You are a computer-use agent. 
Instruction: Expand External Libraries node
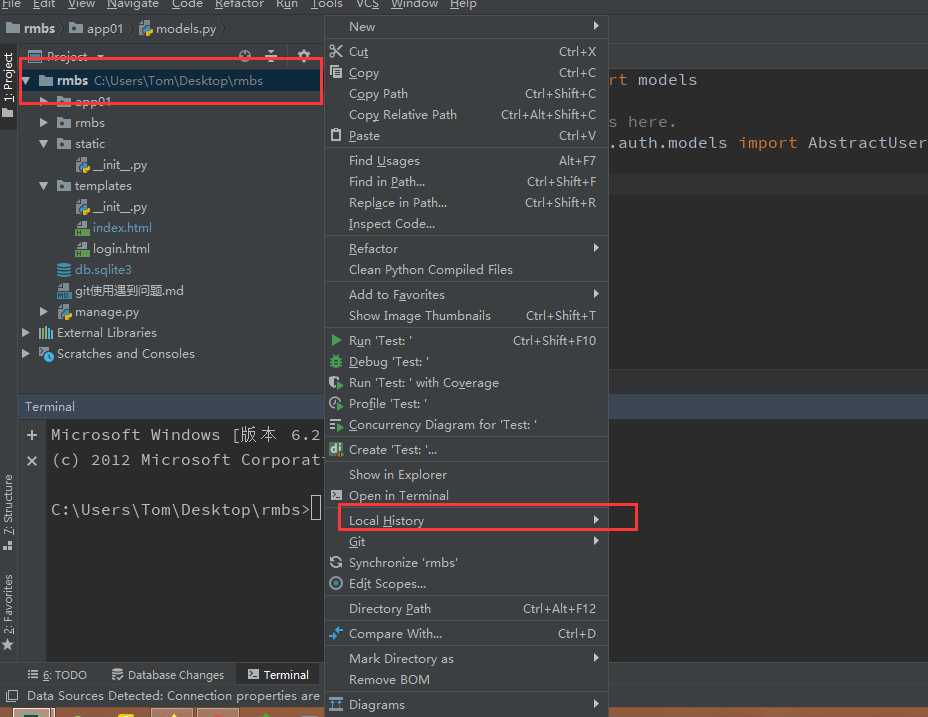click(26, 333)
